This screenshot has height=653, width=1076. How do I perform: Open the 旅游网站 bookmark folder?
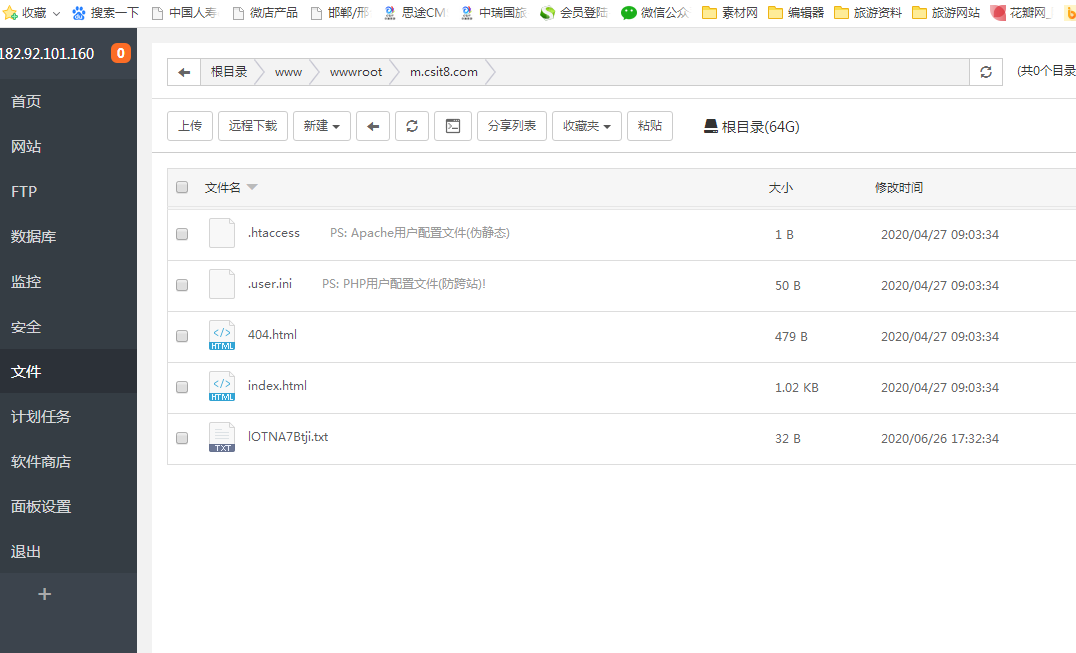[946, 13]
